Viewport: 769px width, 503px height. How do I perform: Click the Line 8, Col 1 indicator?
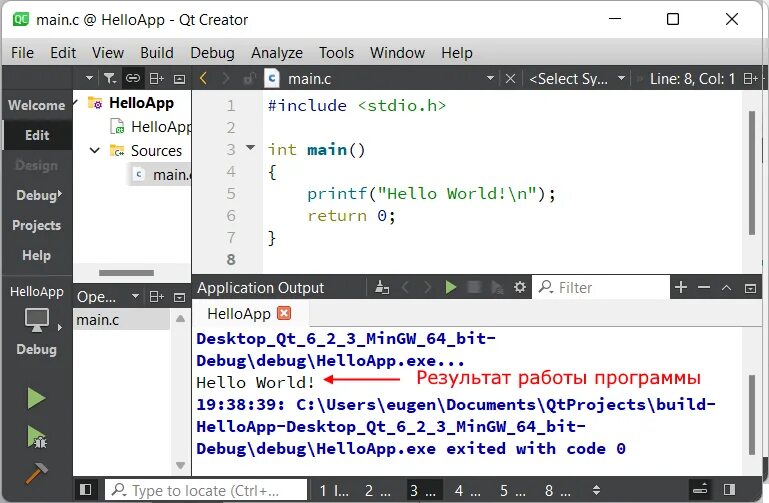(x=692, y=78)
